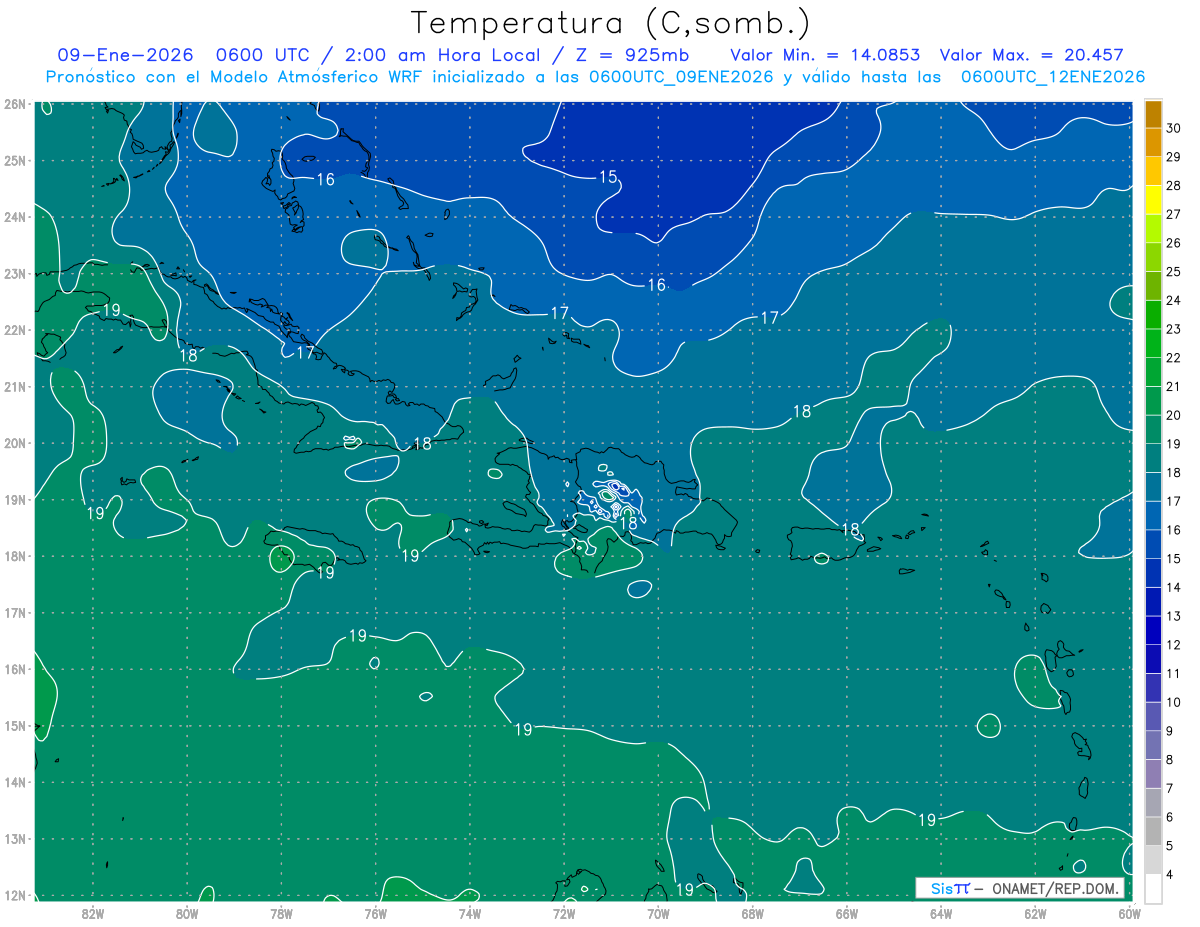This screenshot has height=927, width=1200.
Task: Click the 20N latitude axis label
Action: [x=14, y=443]
